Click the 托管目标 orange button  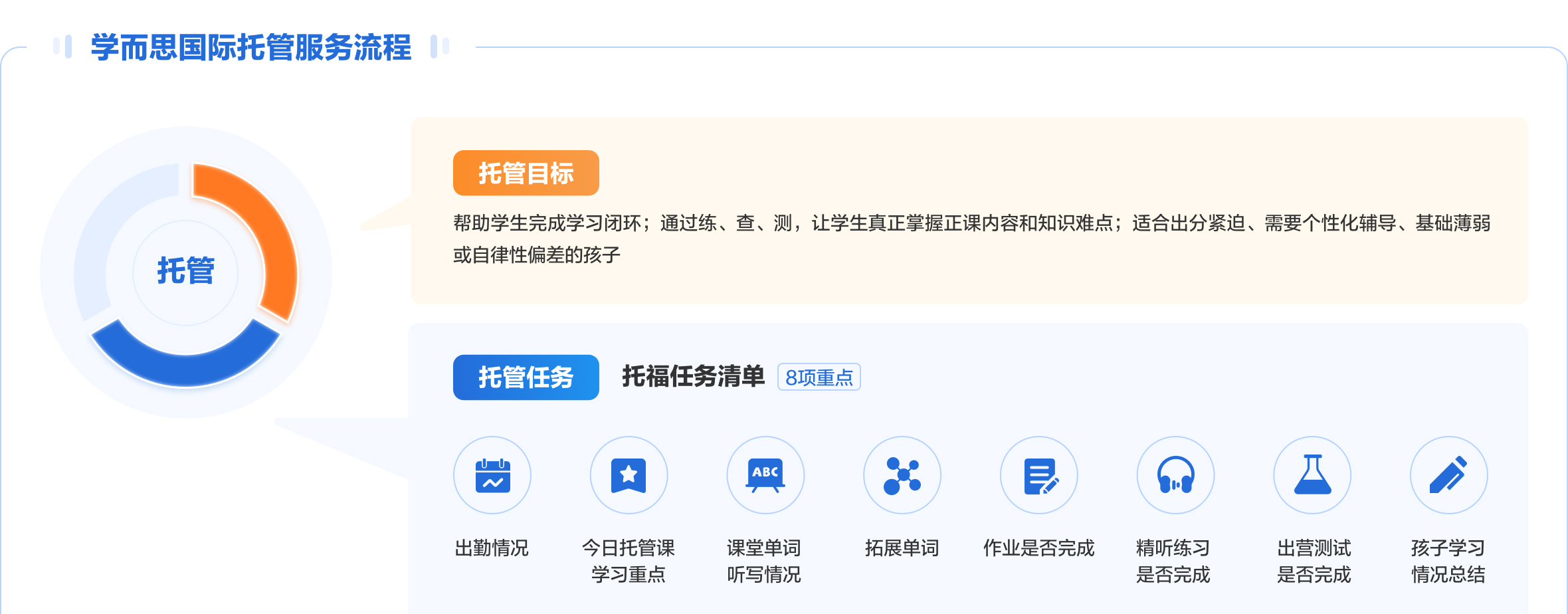click(526, 173)
